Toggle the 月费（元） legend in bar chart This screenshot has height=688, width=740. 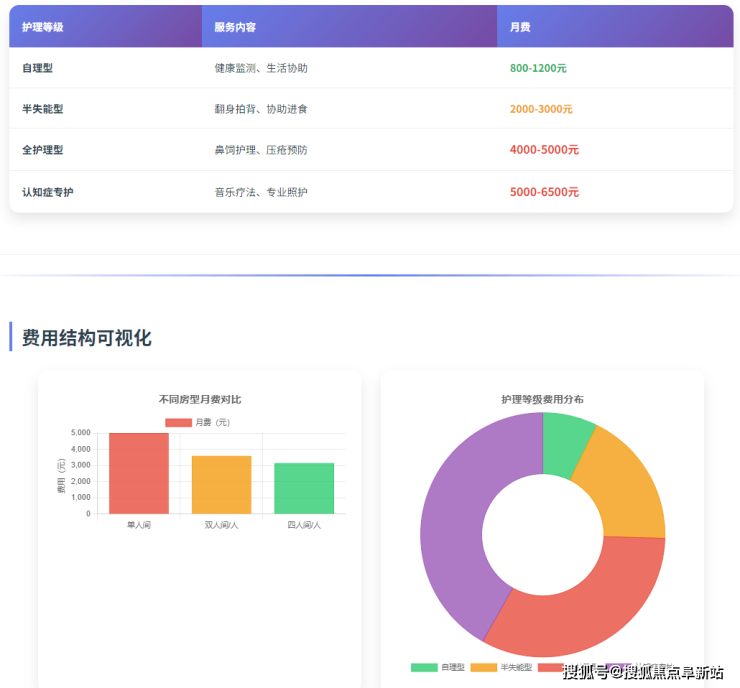coord(198,422)
